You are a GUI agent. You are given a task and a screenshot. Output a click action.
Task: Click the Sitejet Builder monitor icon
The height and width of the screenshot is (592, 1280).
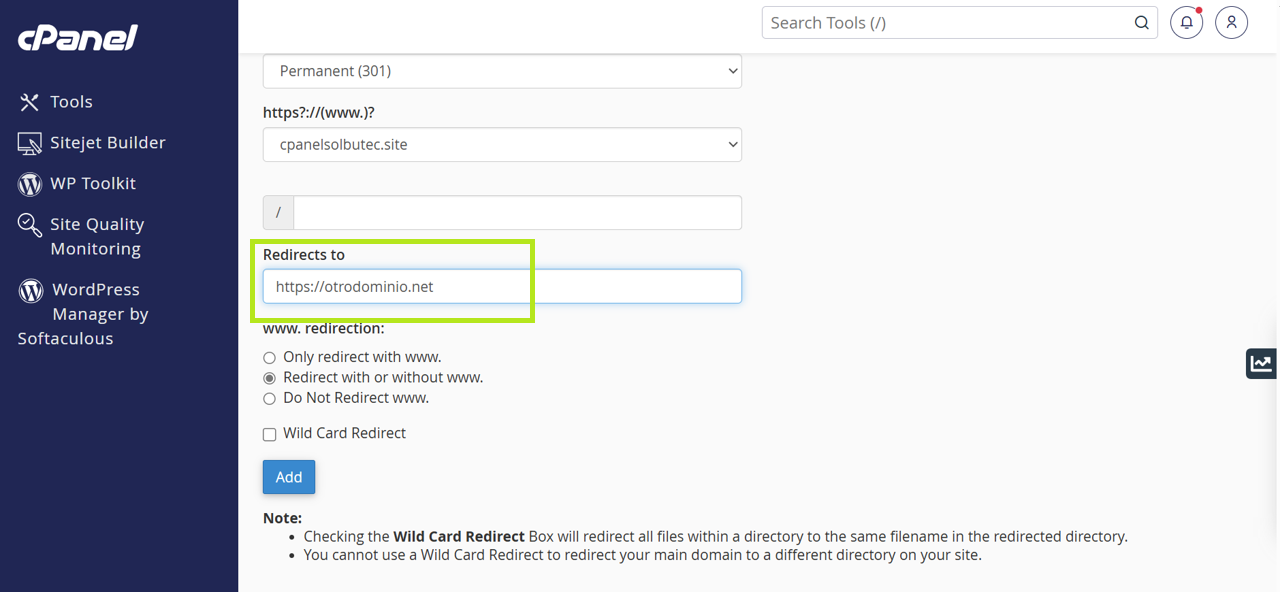coord(29,143)
